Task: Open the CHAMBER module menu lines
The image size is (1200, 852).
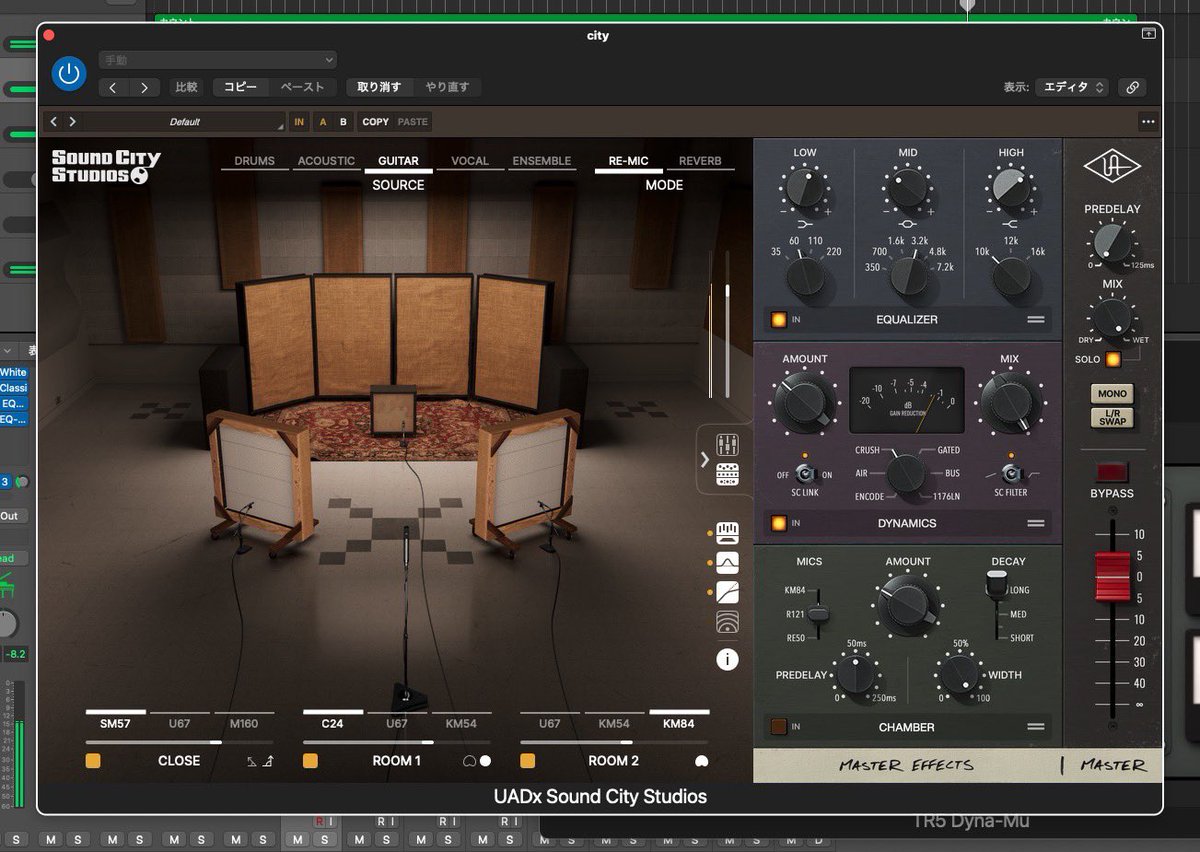Action: point(1036,727)
